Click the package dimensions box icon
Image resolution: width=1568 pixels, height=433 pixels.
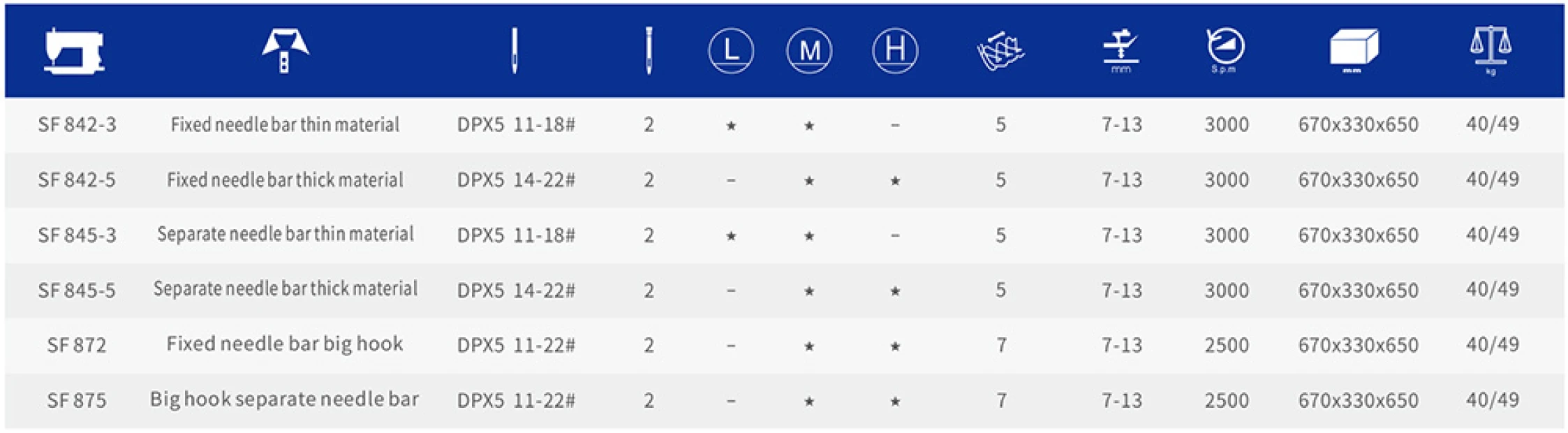tap(1354, 51)
